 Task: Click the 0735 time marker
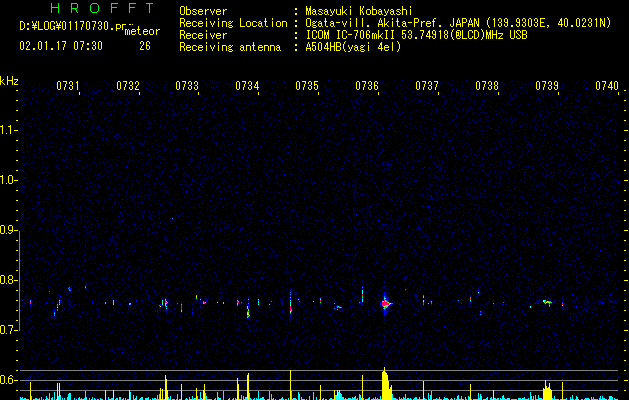pos(307,85)
